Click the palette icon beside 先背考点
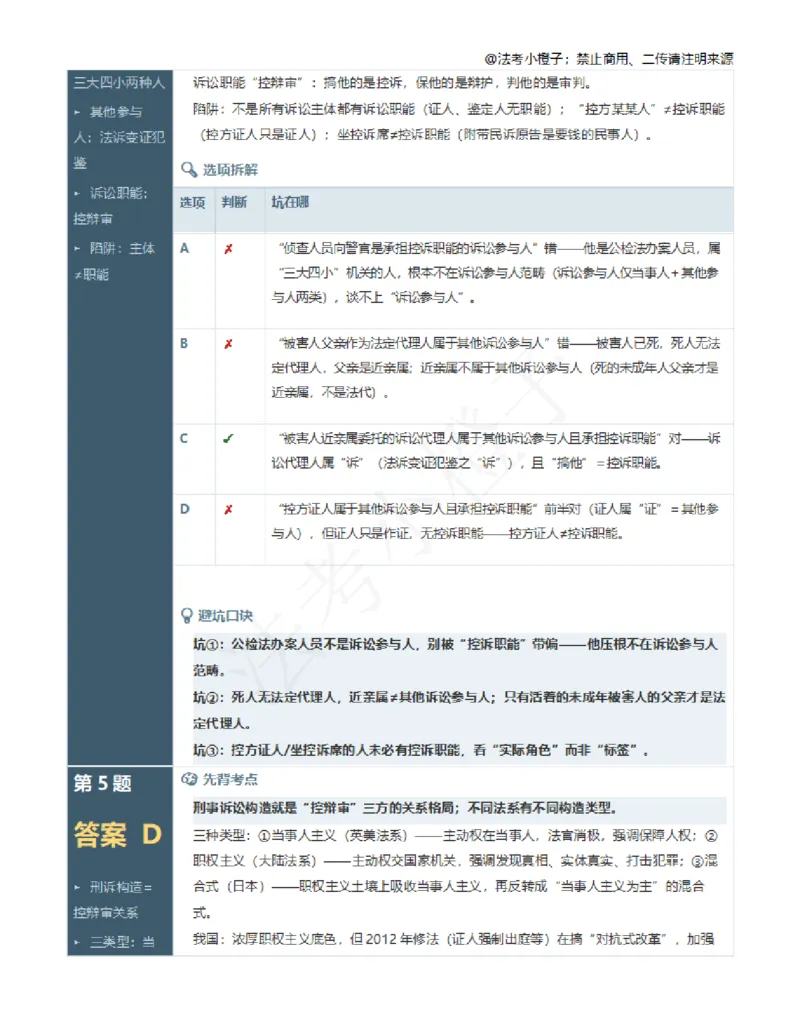Image resolution: width=800 pixels, height=1035 pixels. pyautogui.click(x=189, y=779)
